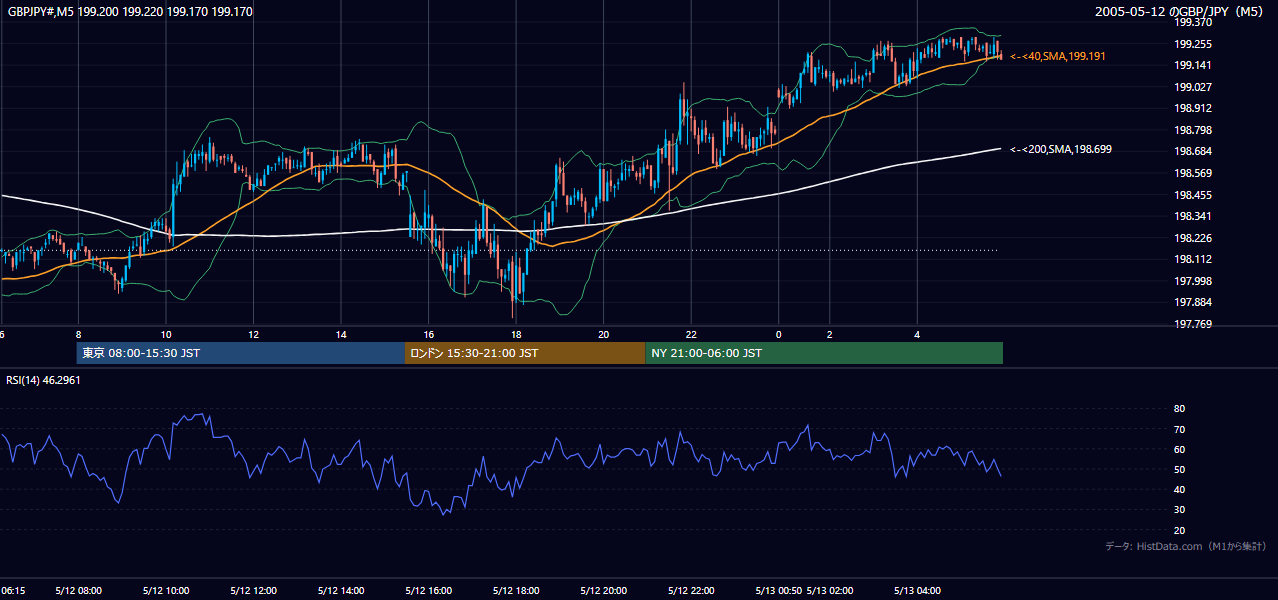
Task: Click hour label 12 on price chart axis
Action: pos(254,335)
